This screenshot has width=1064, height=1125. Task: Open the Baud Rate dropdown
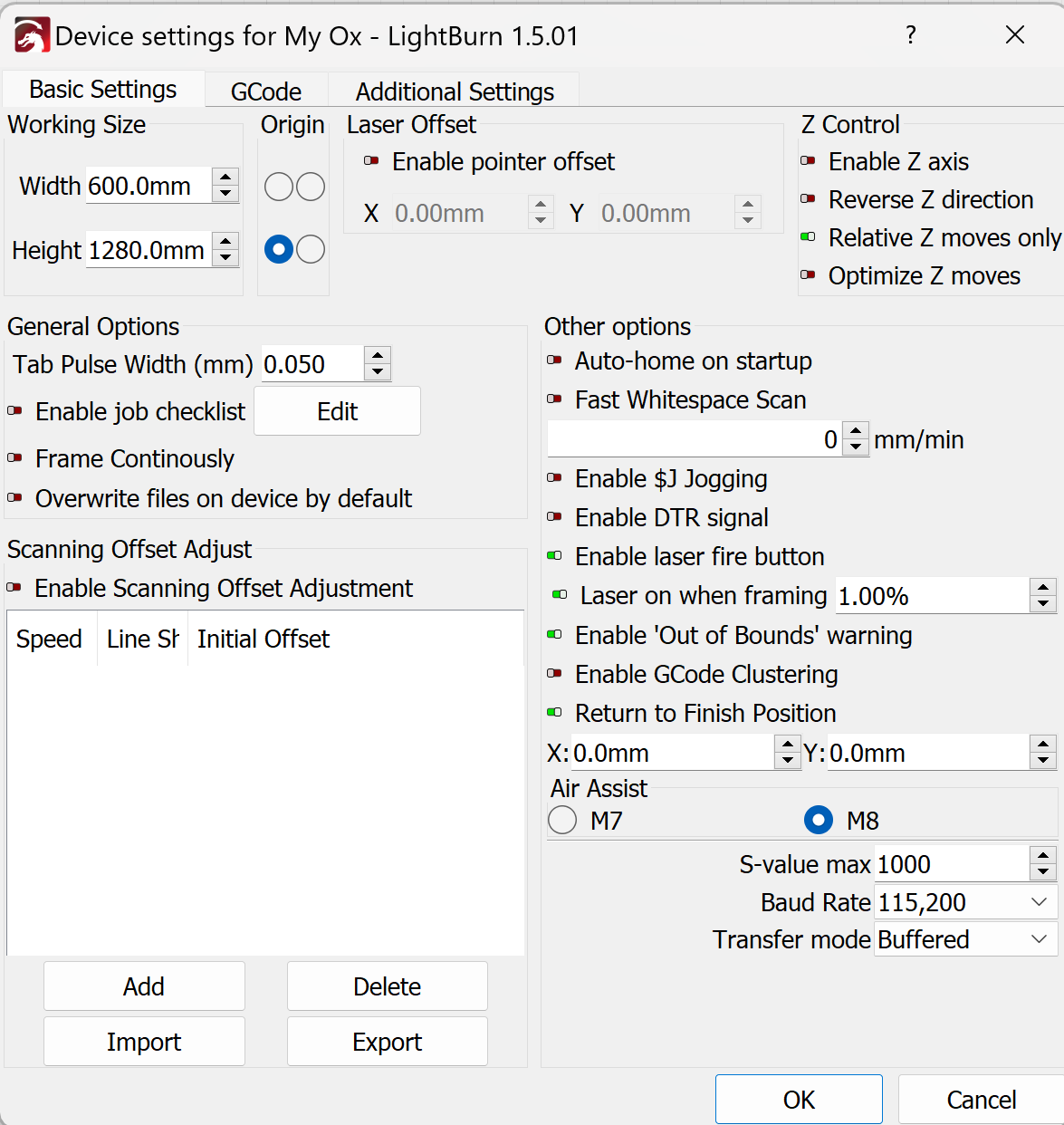point(1038,901)
